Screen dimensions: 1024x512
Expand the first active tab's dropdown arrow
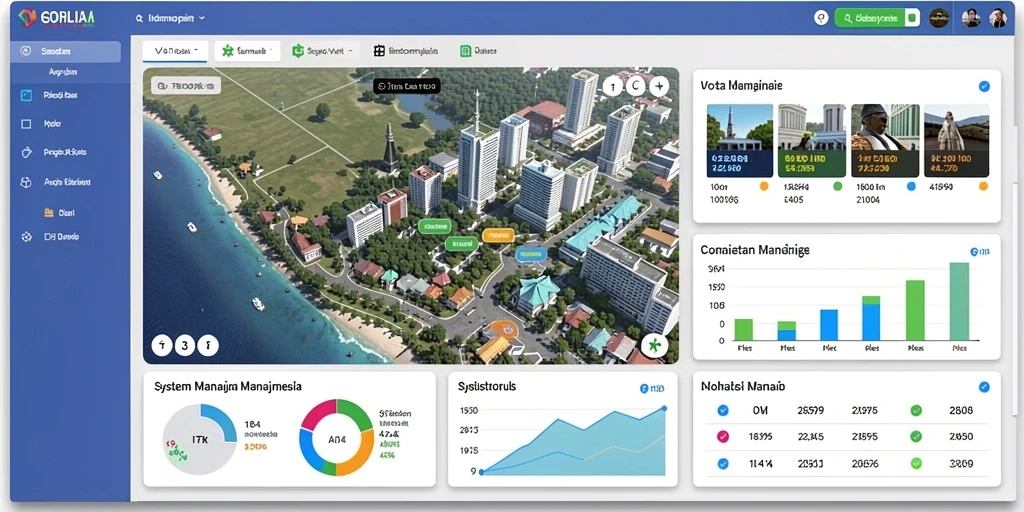[197, 50]
